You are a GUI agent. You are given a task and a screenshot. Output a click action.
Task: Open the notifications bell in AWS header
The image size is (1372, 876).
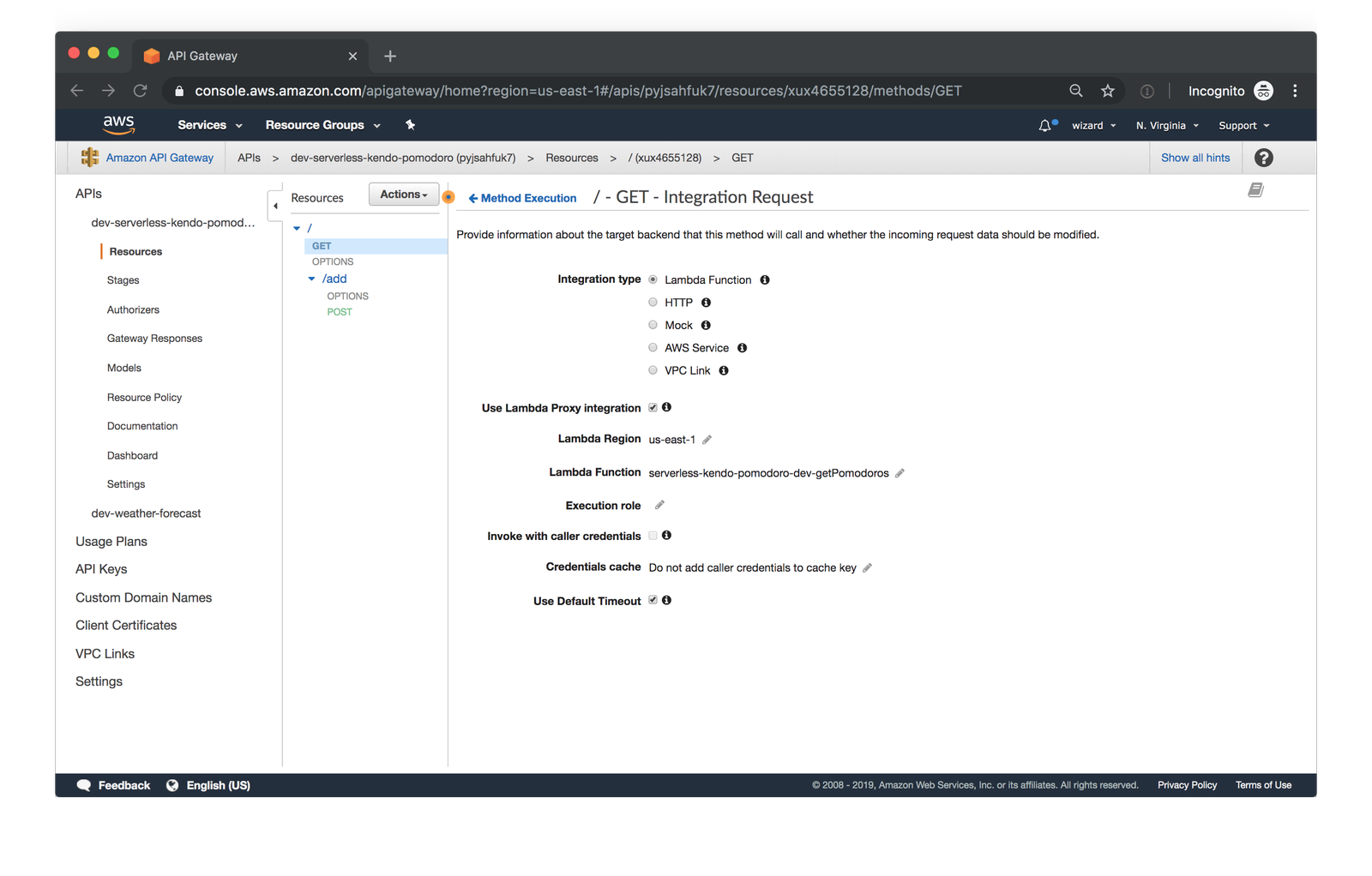click(1044, 125)
